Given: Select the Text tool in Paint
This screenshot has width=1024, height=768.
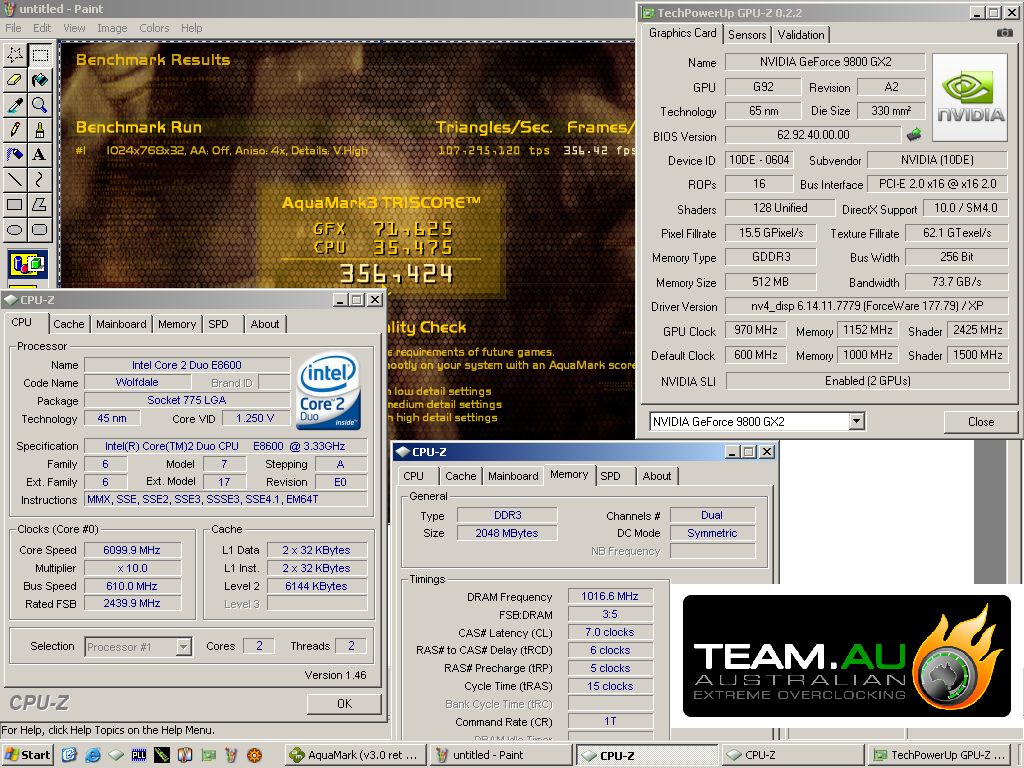Looking at the screenshot, I should [x=40, y=154].
